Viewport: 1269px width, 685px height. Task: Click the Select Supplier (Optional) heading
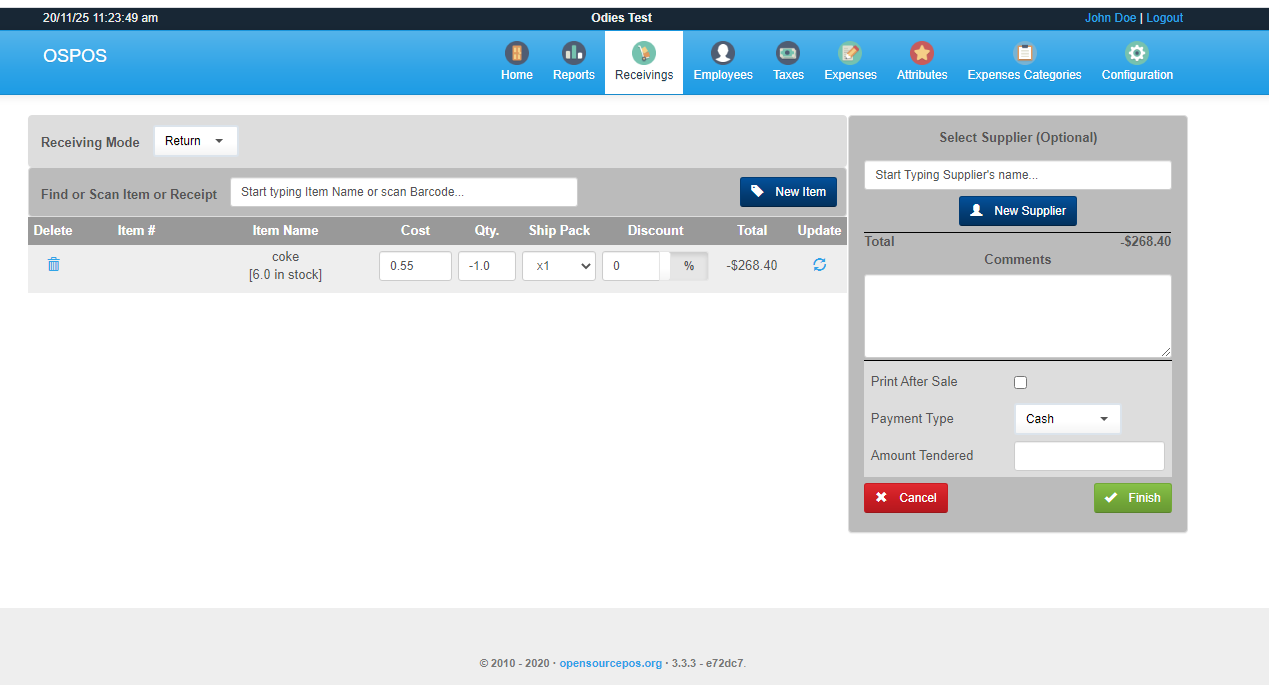point(1018,138)
